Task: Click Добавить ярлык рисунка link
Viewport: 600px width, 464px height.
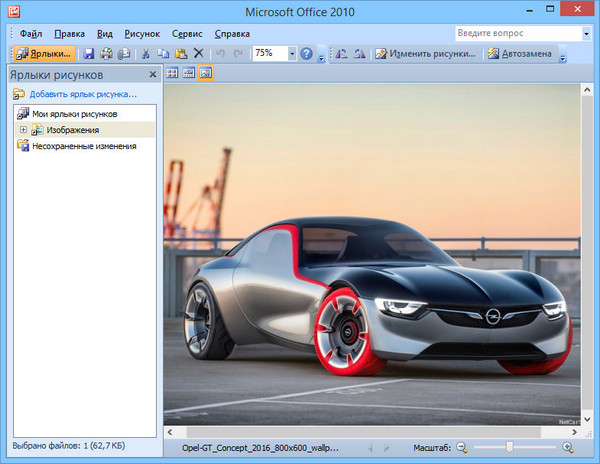Action: [x=82, y=94]
